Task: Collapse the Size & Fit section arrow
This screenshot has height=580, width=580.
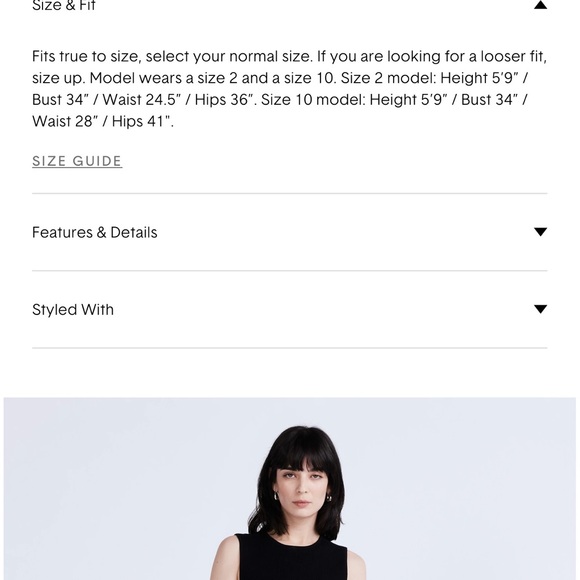Action: click(x=540, y=5)
